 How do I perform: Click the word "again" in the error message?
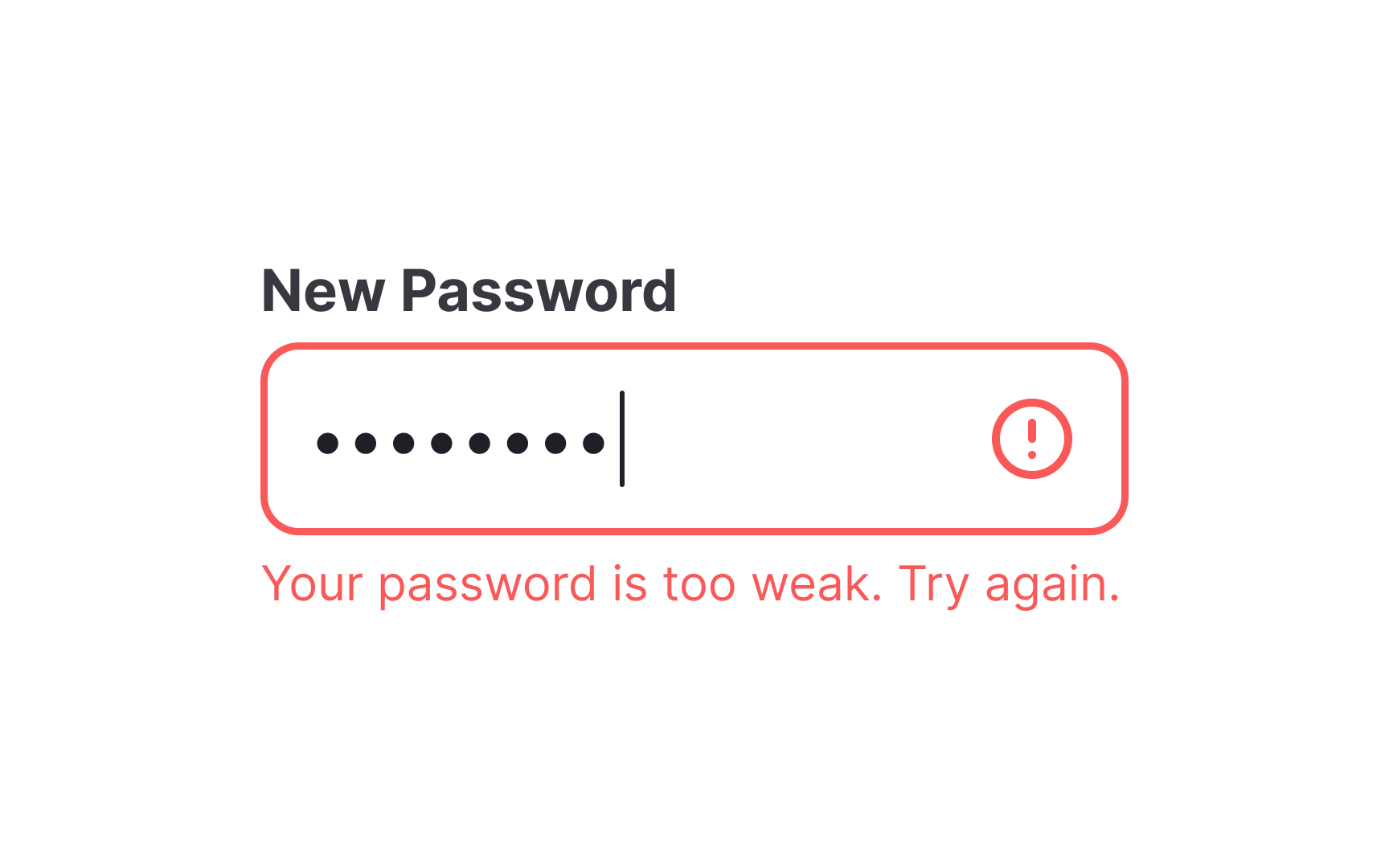pyautogui.click(x=1046, y=585)
